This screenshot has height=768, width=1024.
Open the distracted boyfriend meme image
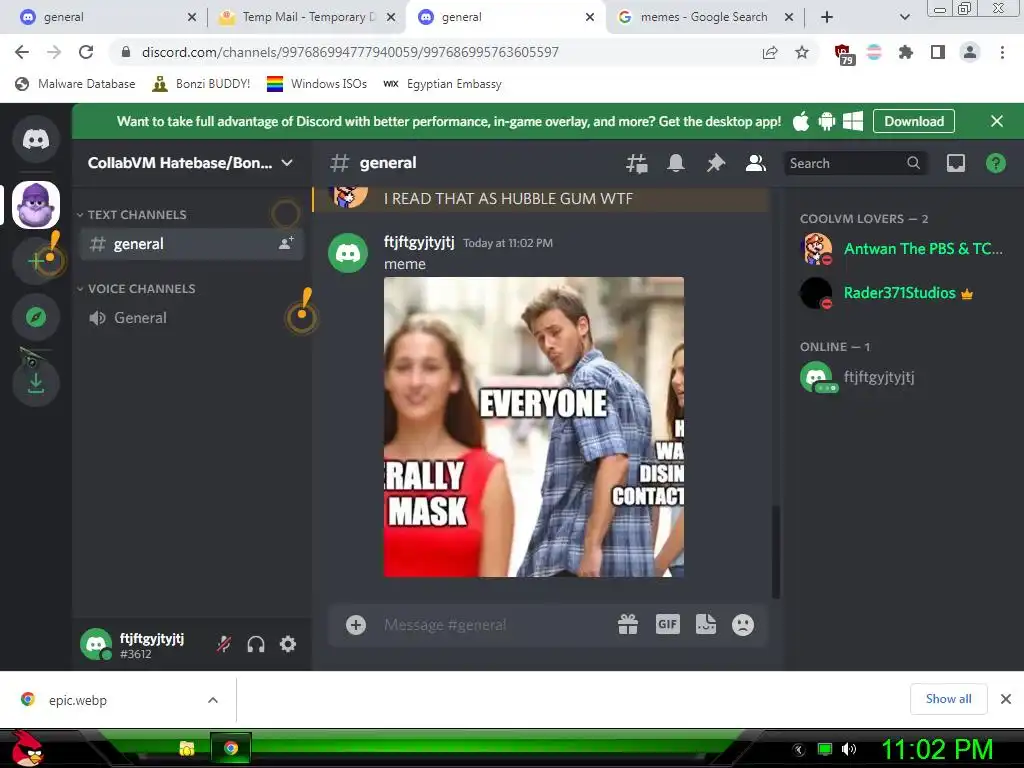tap(534, 427)
